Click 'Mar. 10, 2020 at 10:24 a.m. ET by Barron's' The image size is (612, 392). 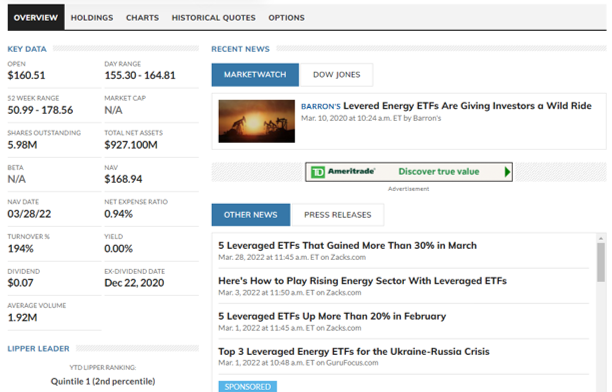point(371,118)
